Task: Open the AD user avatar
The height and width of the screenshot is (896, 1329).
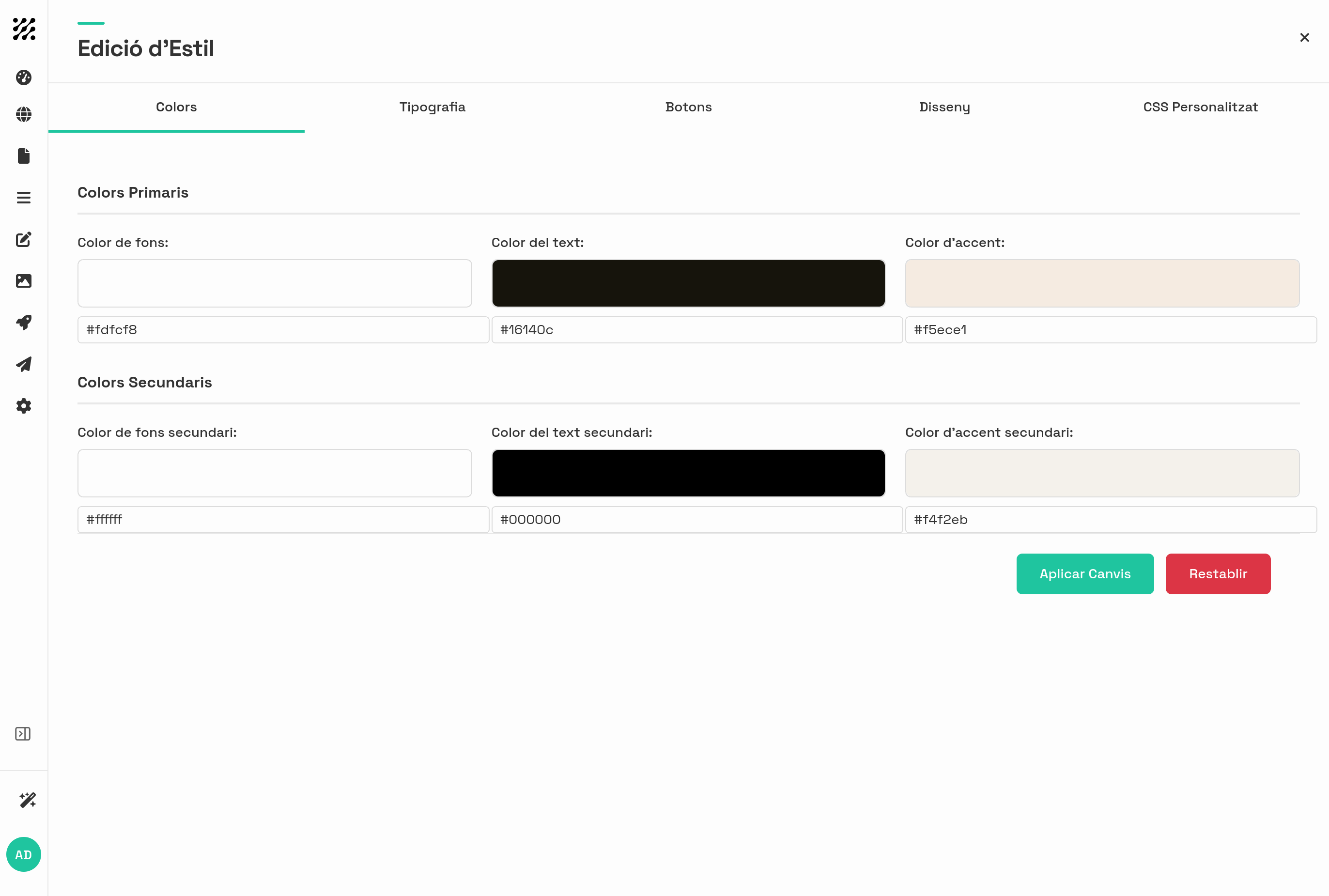Action: coord(23,854)
